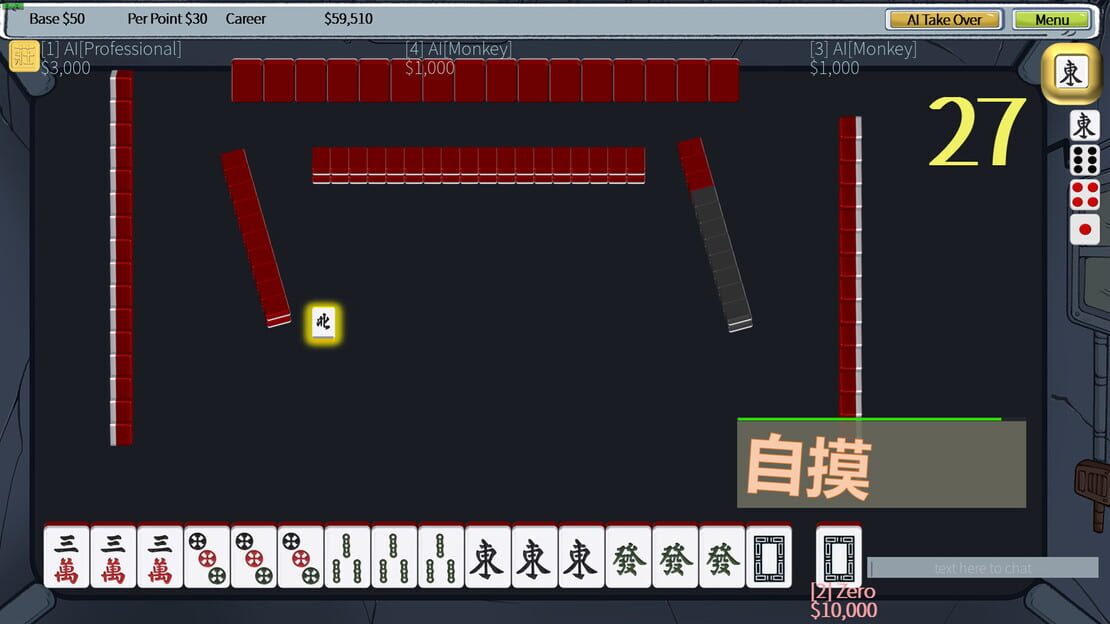This screenshot has width=1110, height=624.
Task: Click the gold-framed 東 round wind indicator
Action: 1070,72
